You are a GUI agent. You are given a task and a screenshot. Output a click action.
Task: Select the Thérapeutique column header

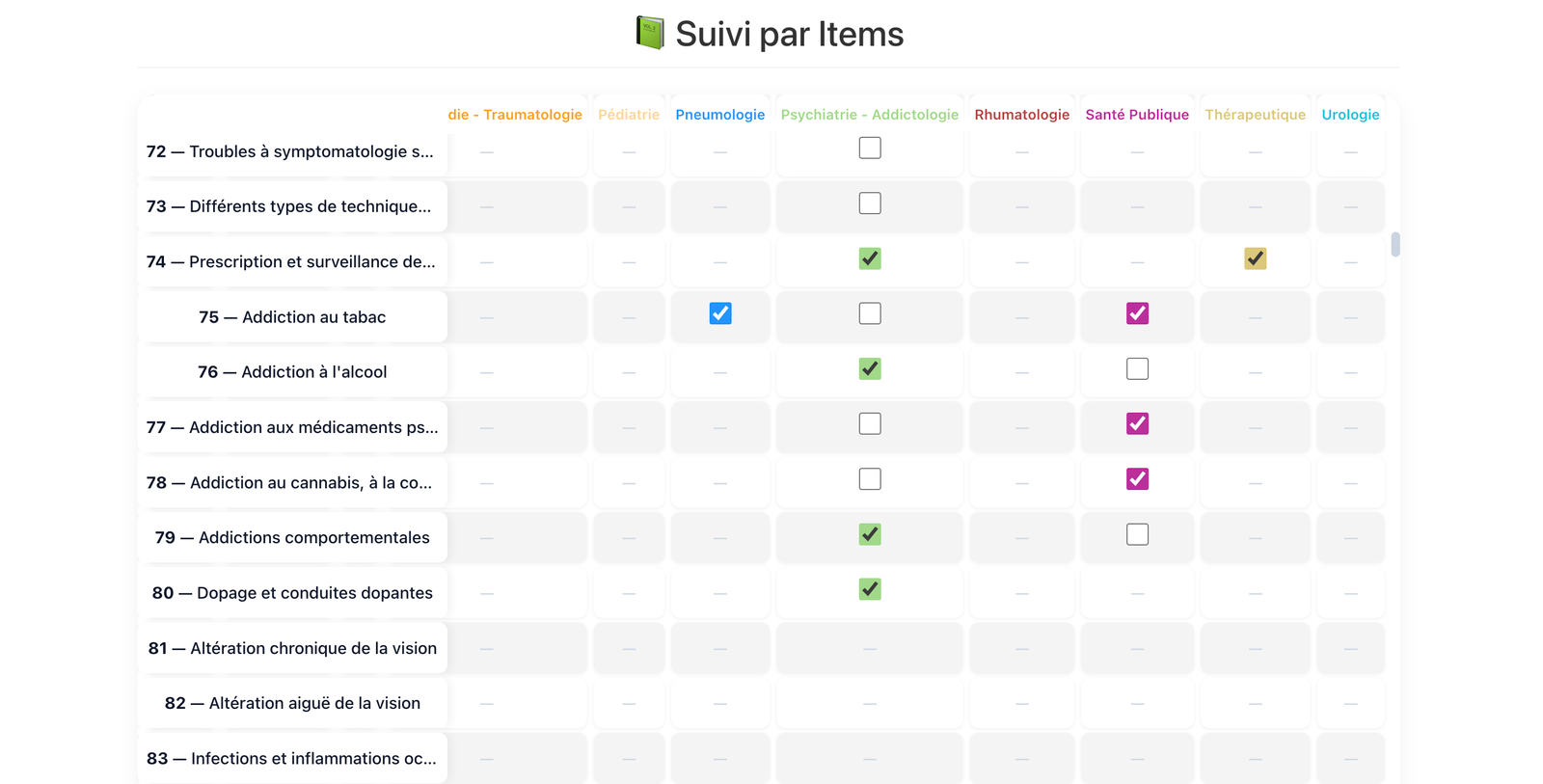1255,115
